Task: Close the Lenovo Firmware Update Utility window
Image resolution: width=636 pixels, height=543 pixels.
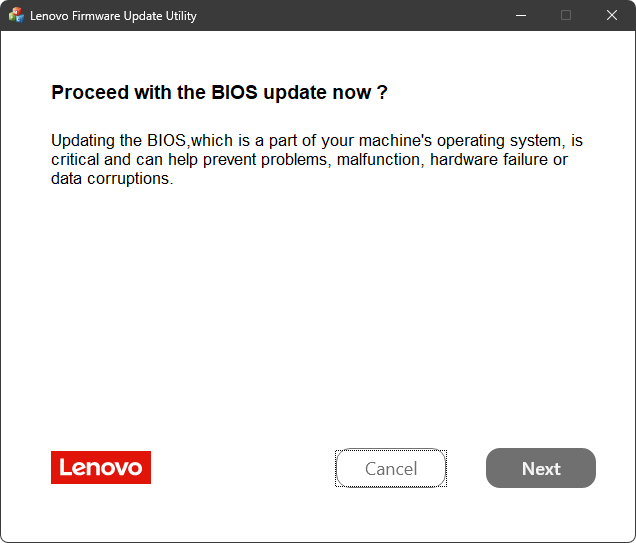Action: pos(612,16)
